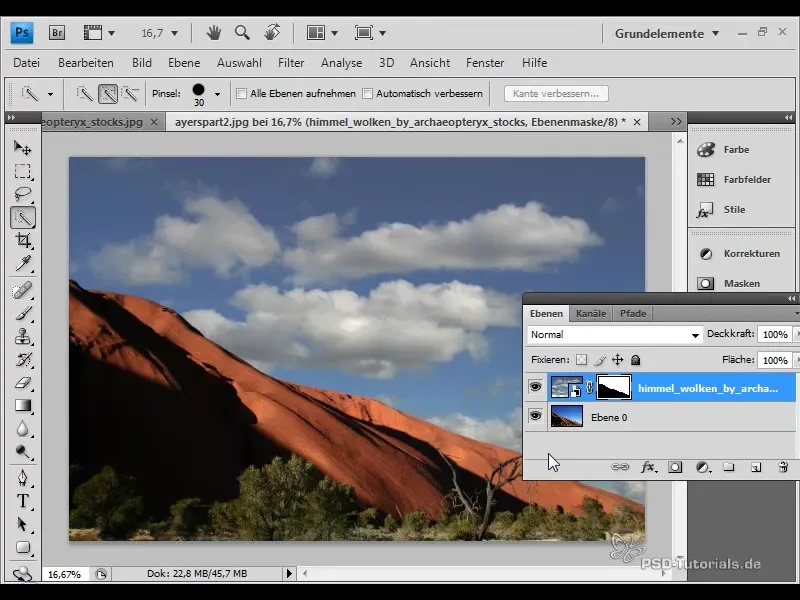Click the New selection mode icon
The width and height of the screenshot is (800, 600).
[85, 94]
